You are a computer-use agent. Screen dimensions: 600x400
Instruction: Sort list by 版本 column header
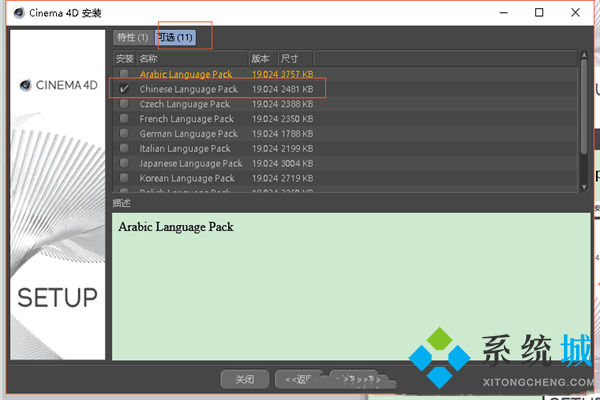261,59
